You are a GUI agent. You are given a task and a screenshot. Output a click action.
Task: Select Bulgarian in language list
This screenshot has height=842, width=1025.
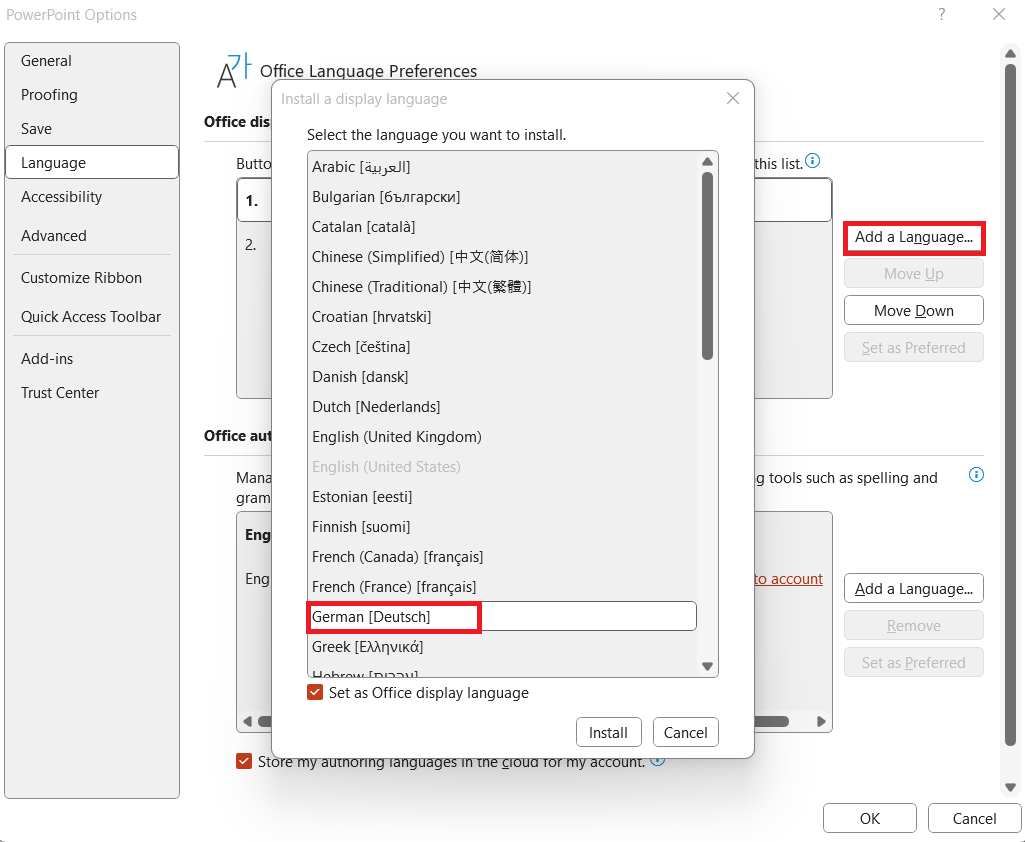(502, 197)
